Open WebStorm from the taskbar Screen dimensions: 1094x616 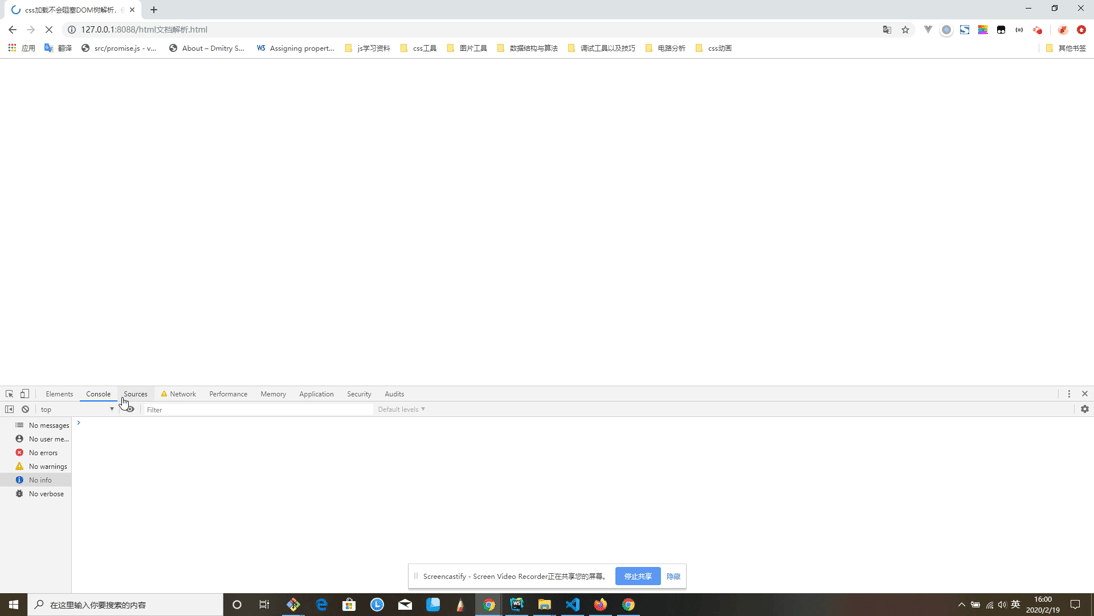point(517,605)
